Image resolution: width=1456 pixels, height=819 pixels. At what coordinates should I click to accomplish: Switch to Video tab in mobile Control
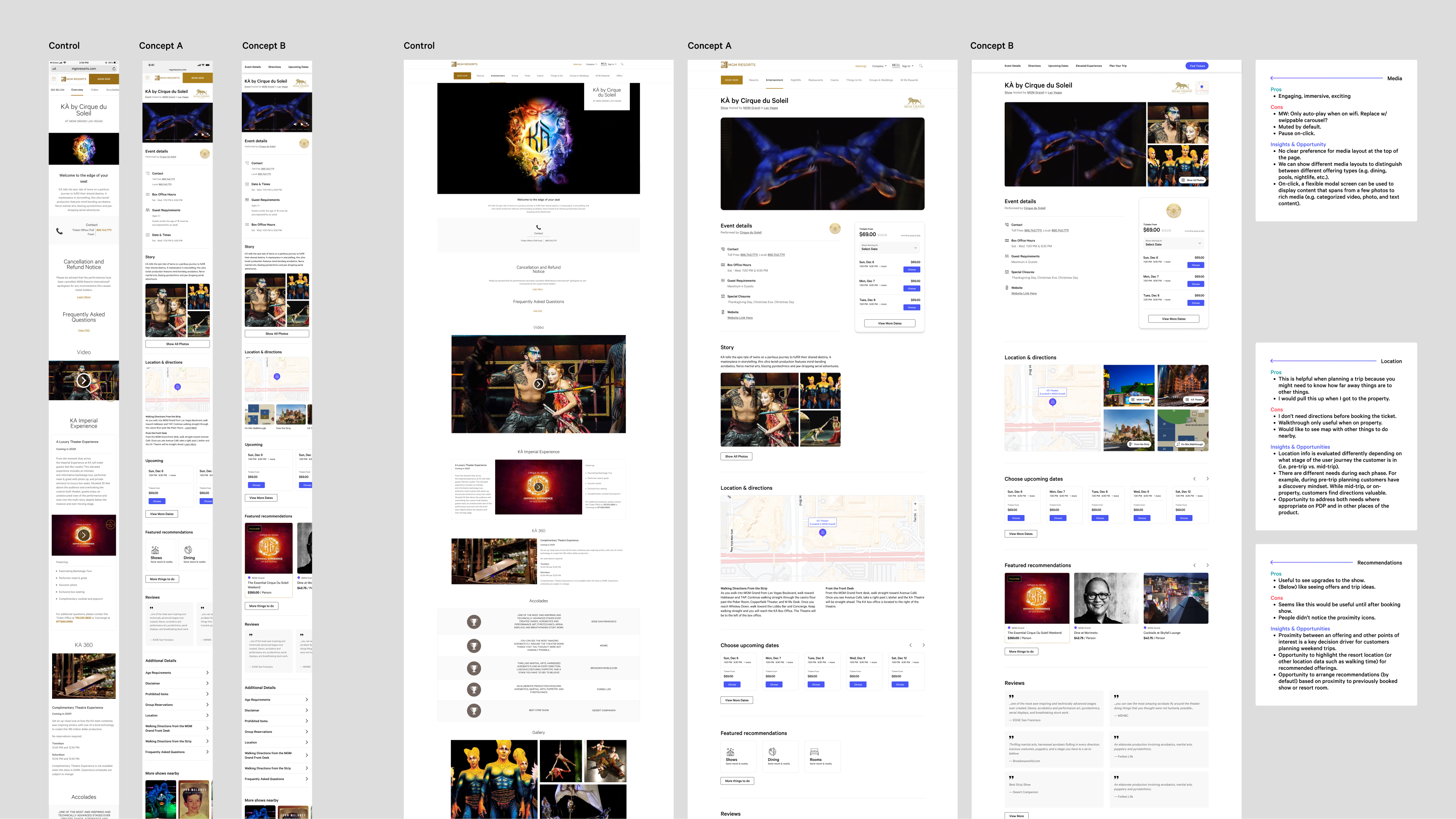click(94, 90)
